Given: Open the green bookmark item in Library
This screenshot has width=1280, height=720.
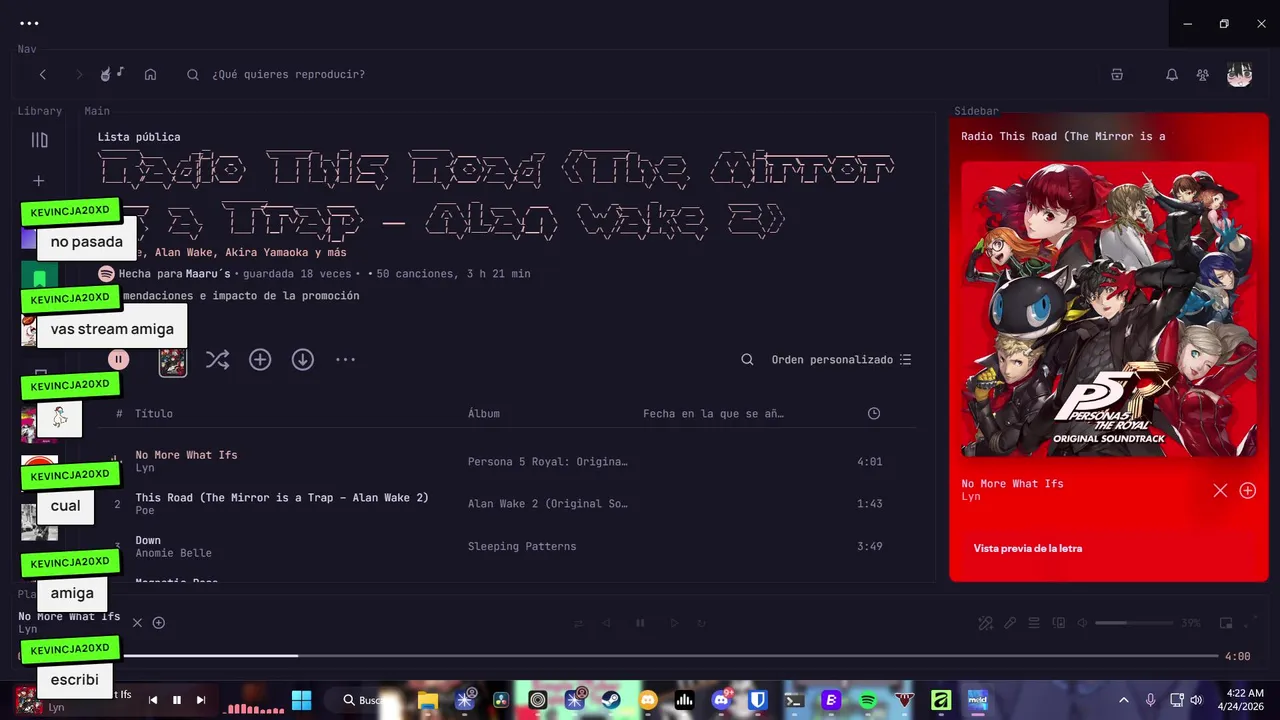Looking at the screenshot, I should pyautogui.click(x=39, y=277).
